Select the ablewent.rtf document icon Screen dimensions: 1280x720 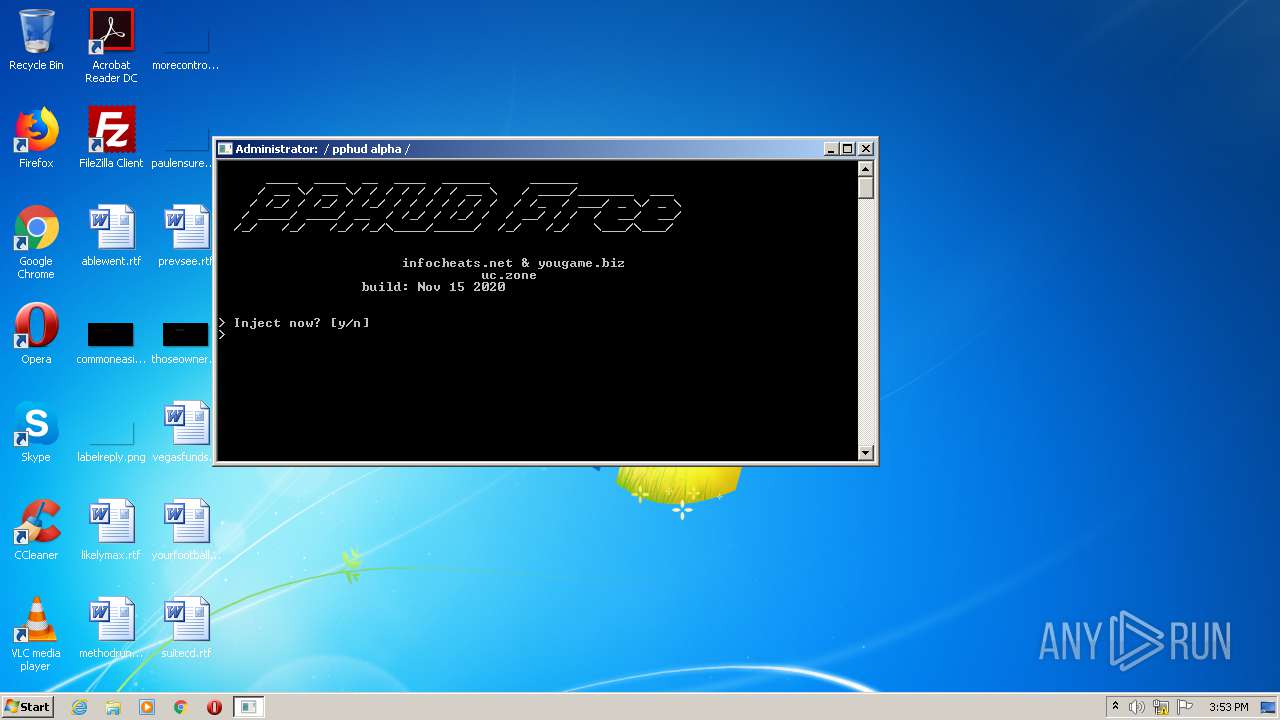pos(111,236)
